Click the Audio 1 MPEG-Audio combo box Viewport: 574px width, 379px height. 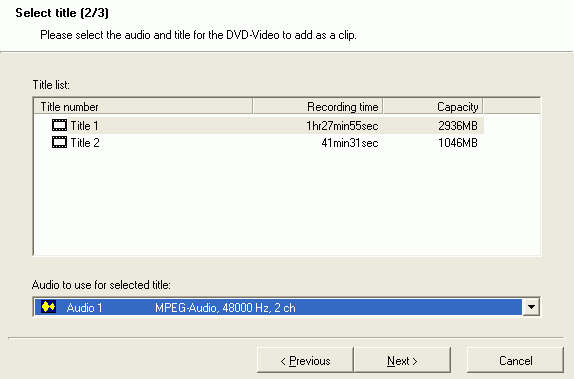click(x=286, y=307)
